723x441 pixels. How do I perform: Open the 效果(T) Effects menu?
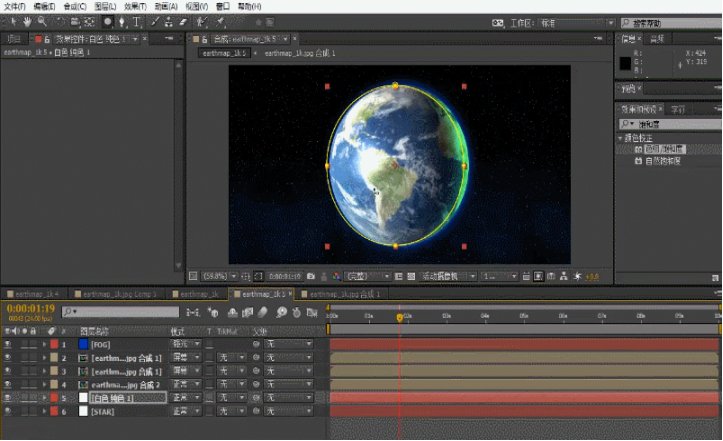134,6
